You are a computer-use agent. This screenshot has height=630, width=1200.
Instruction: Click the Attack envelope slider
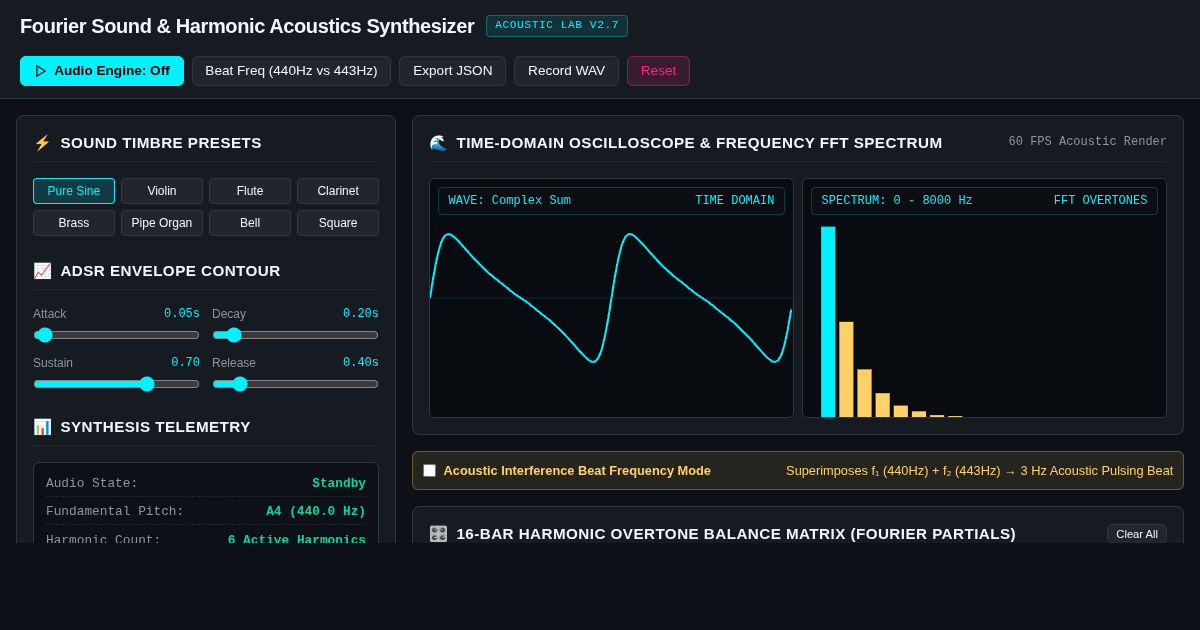click(116, 335)
